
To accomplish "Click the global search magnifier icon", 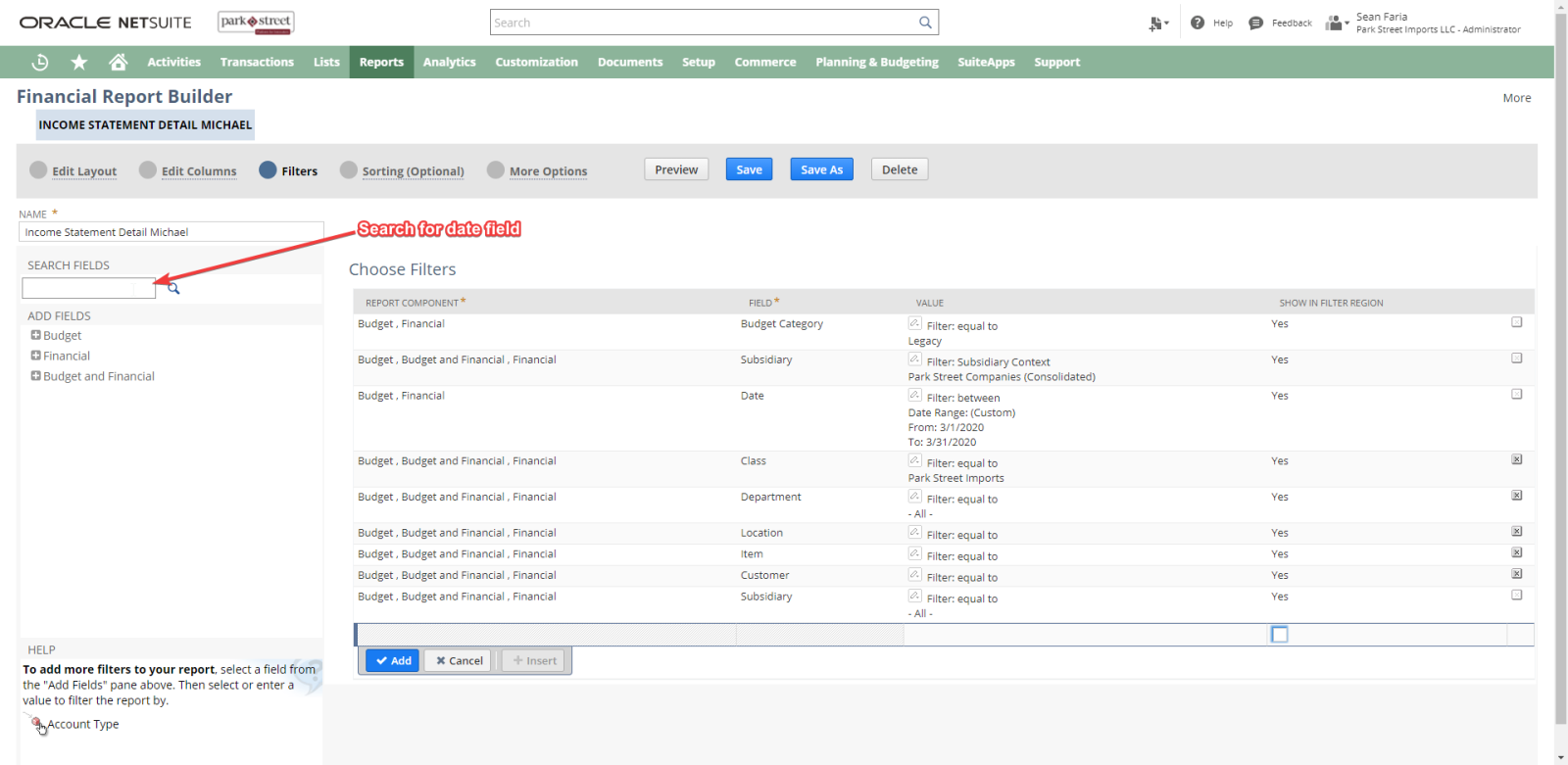I will [925, 23].
